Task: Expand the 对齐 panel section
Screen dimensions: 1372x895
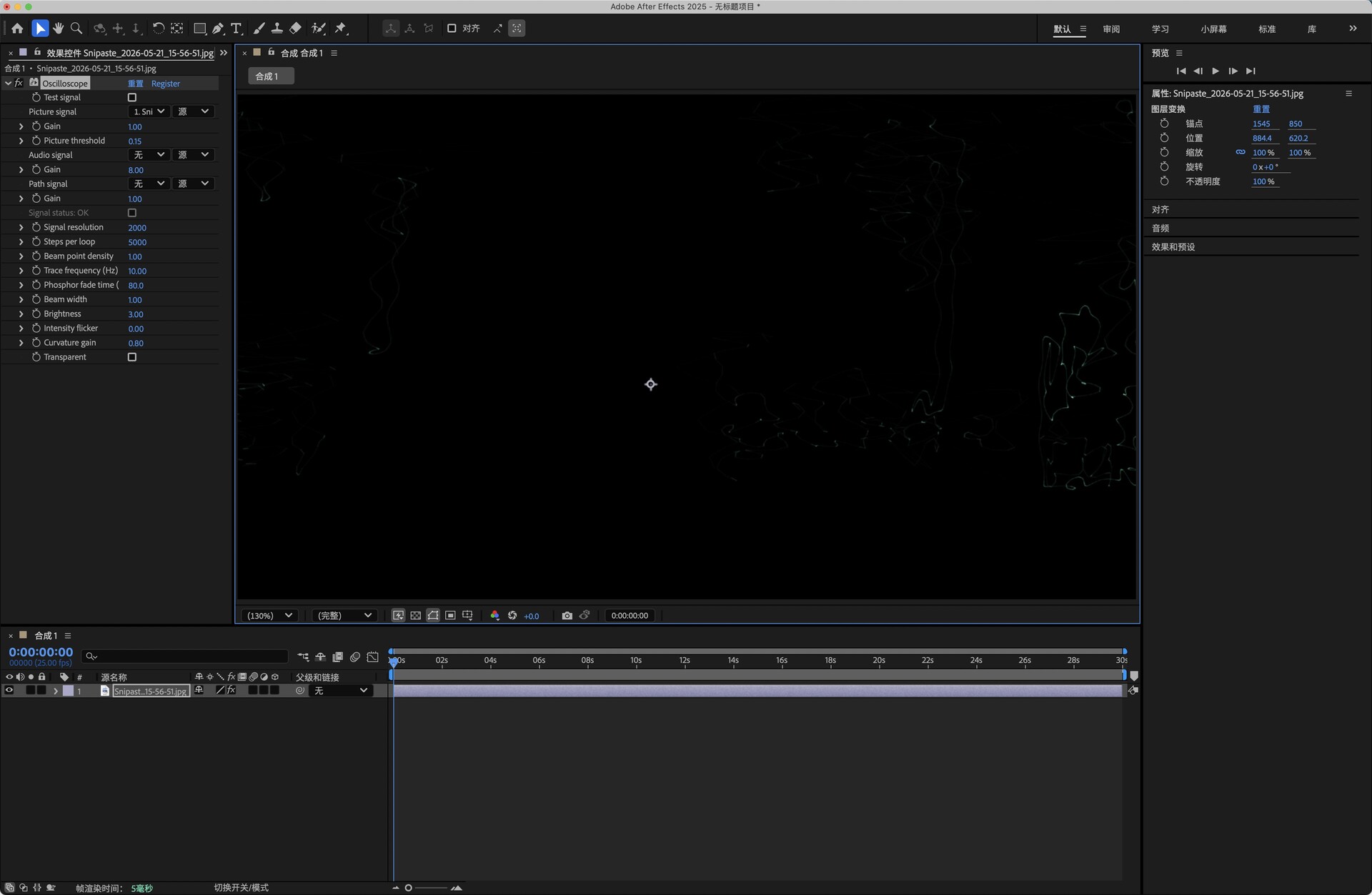Action: click(x=1160, y=209)
